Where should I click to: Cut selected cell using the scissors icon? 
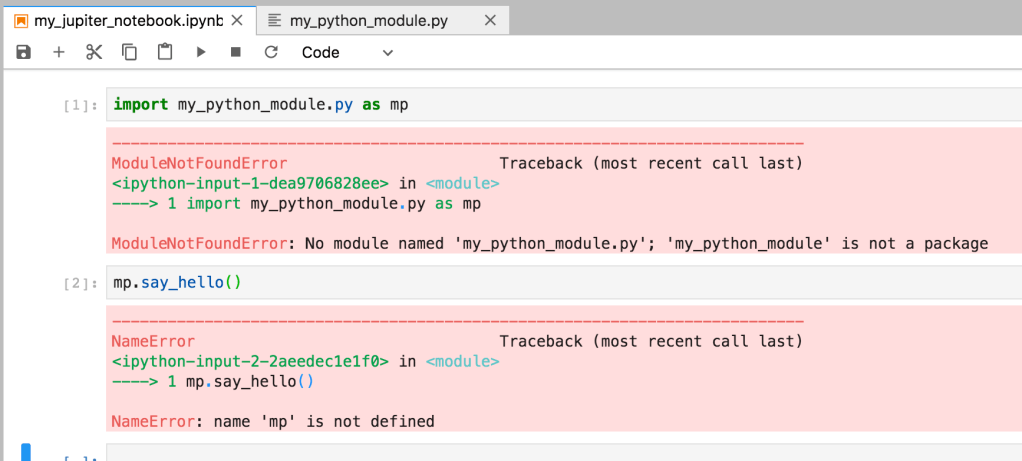click(x=95, y=52)
